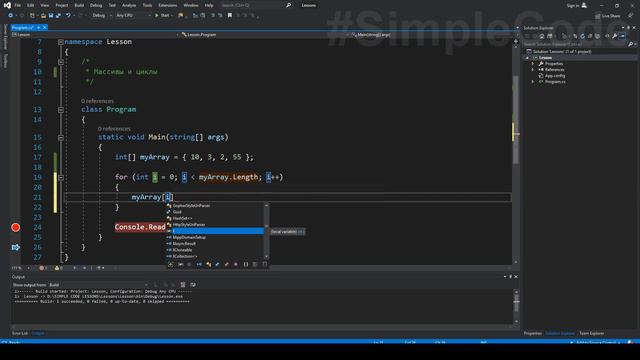Image resolution: width=640 pixels, height=360 pixels.
Task: Click the search magnifier in title bar
Action: [289, 5]
